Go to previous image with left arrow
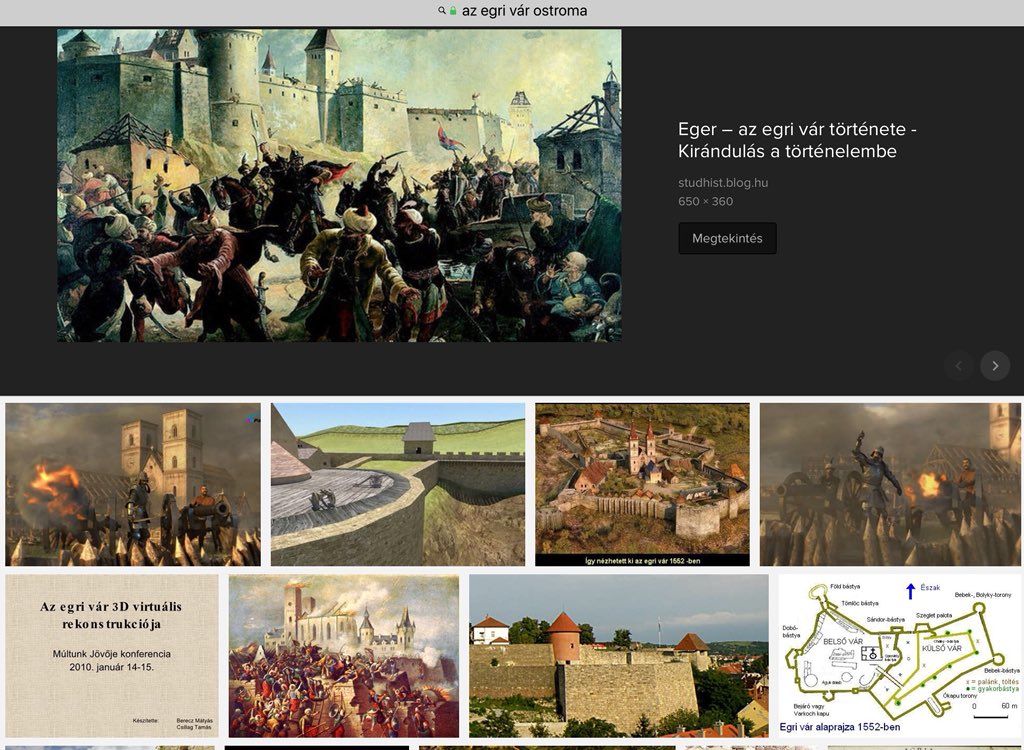 959,366
